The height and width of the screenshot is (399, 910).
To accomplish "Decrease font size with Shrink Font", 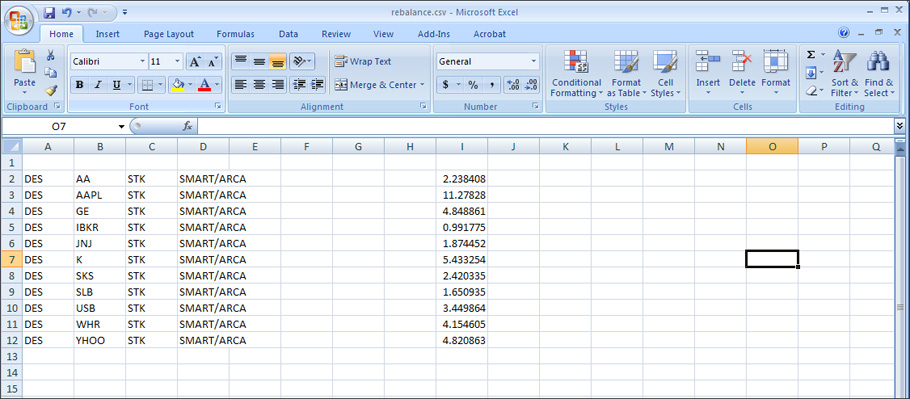I will pyautogui.click(x=213, y=61).
